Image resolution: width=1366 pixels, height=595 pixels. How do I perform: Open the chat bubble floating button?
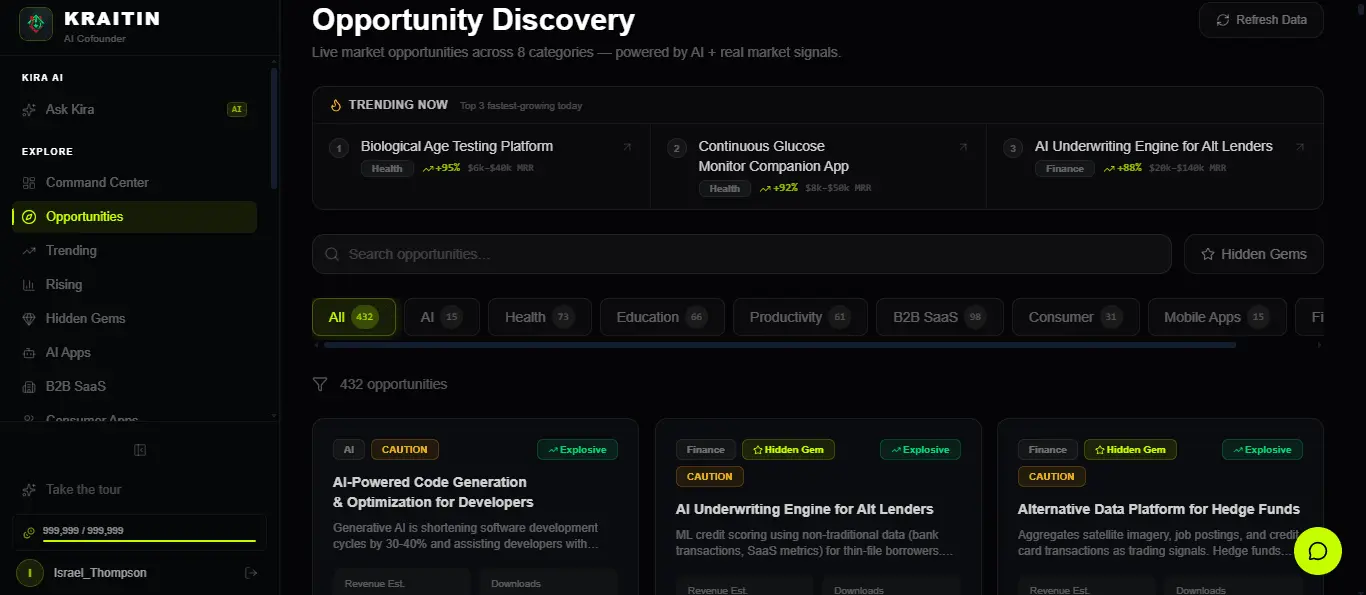1317,551
